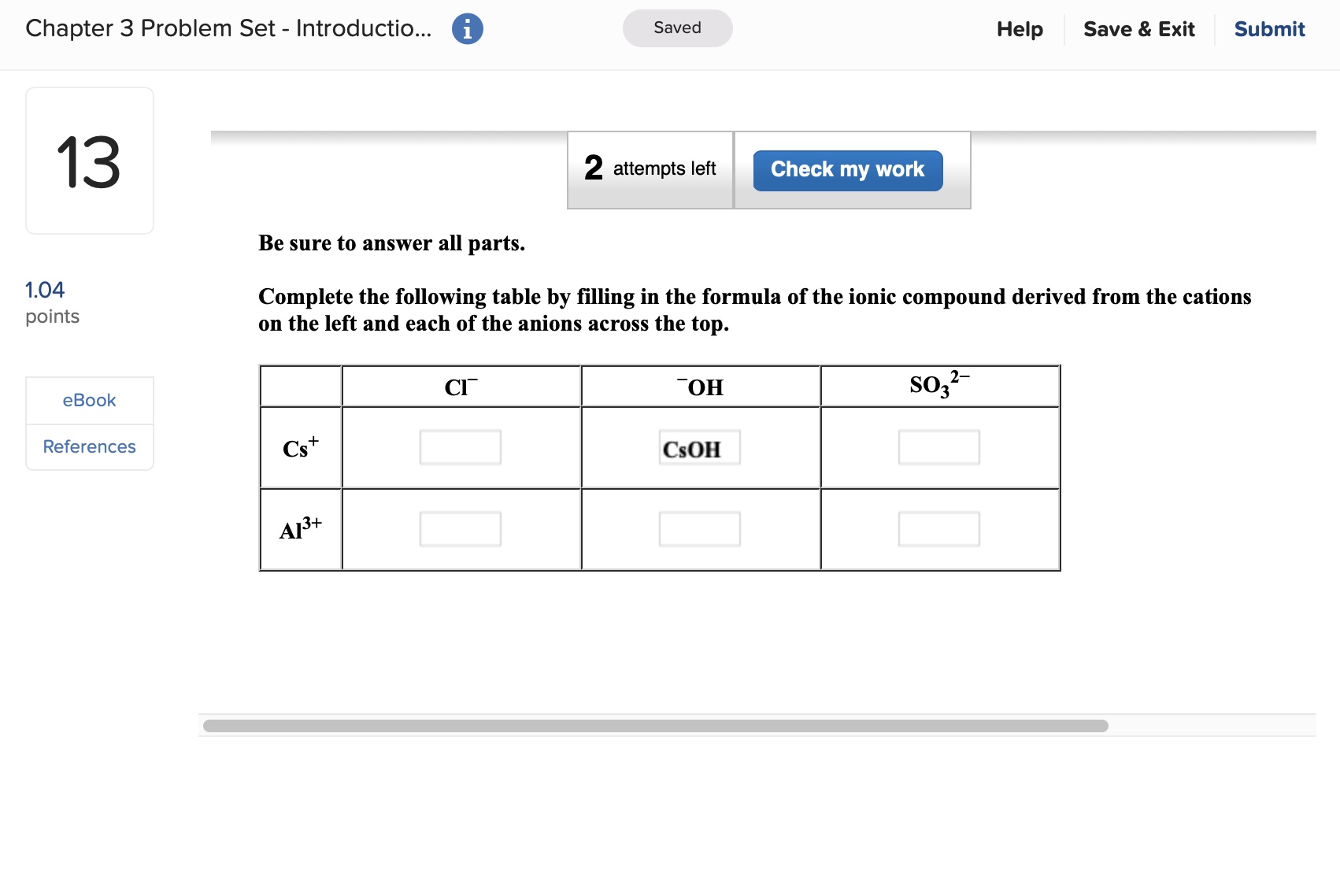Click the points value 1.04 label

click(44, 290)
